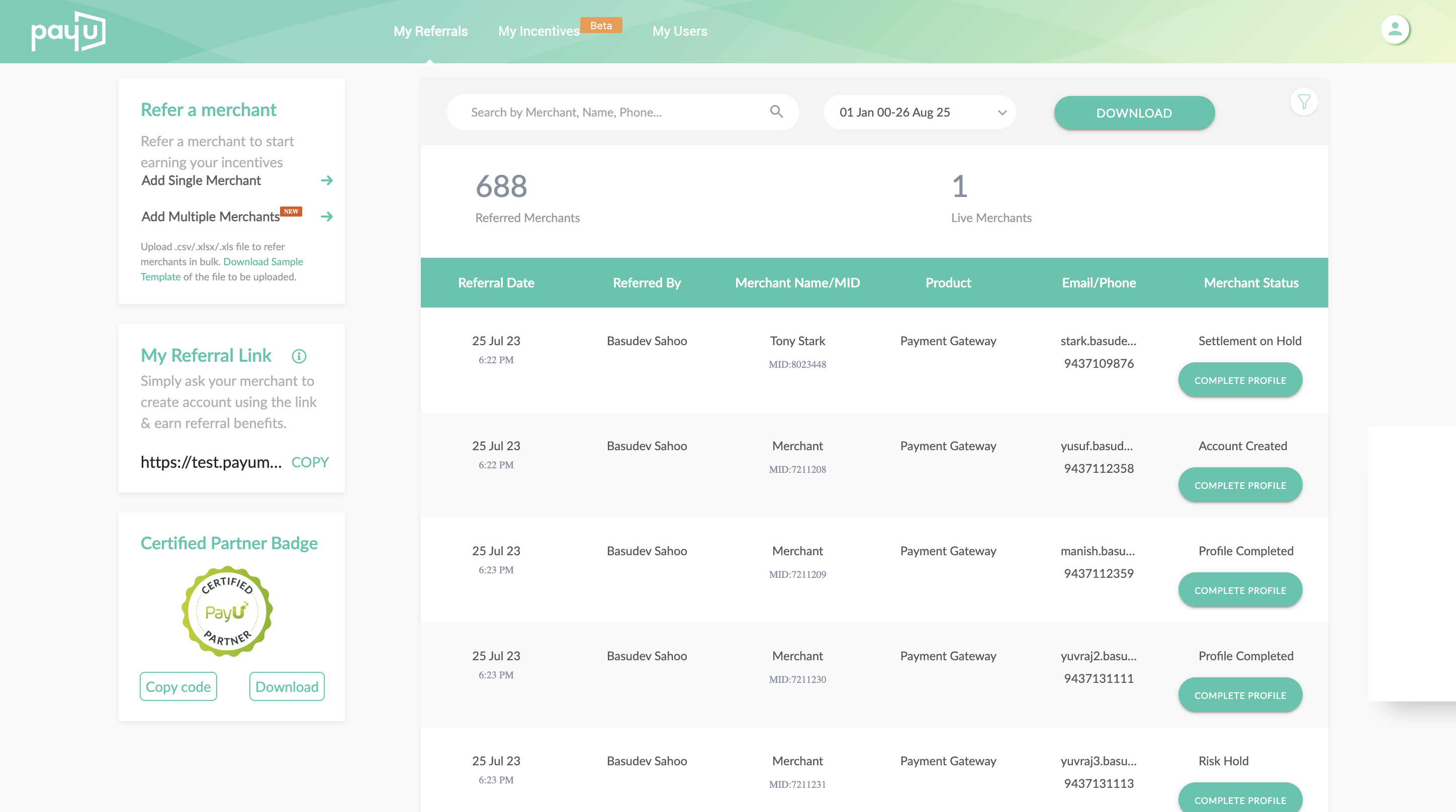Click the Risk Hold status
The width and height of the screenshot is (1456, 812).
1224,761
